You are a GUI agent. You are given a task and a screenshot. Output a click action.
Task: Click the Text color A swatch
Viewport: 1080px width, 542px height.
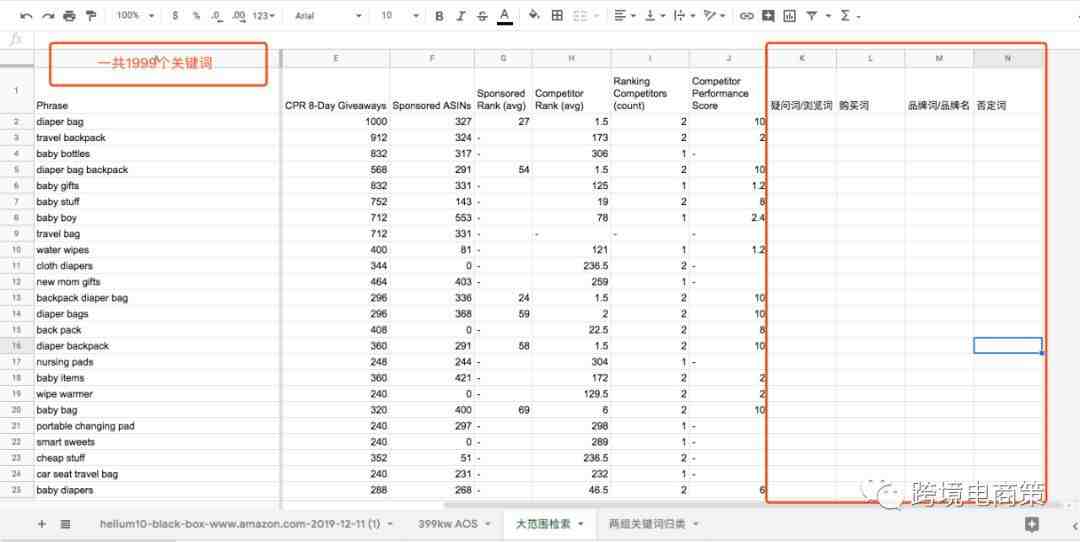(x=505, y=16)
